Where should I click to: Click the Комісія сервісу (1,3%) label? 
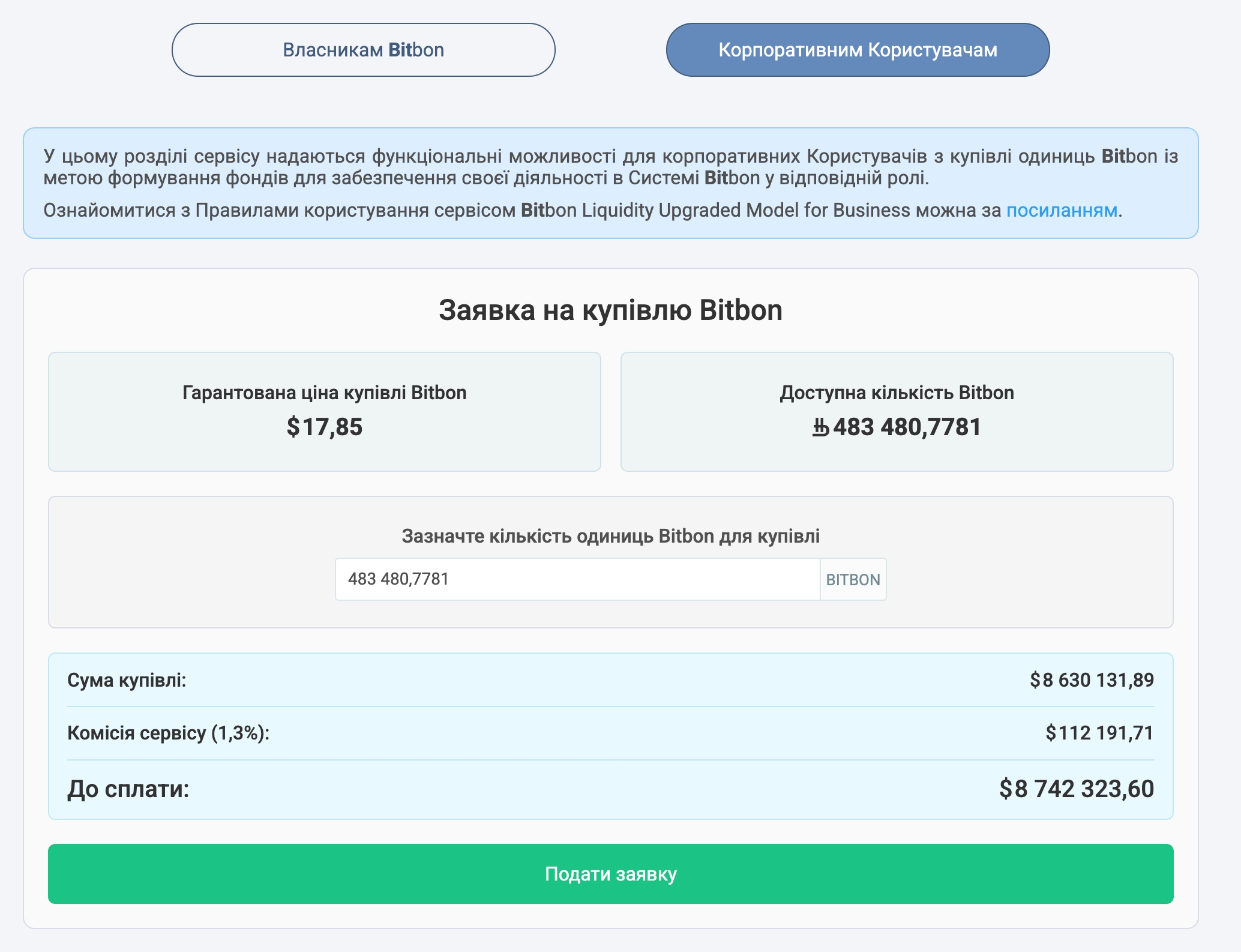pos(168,733)
